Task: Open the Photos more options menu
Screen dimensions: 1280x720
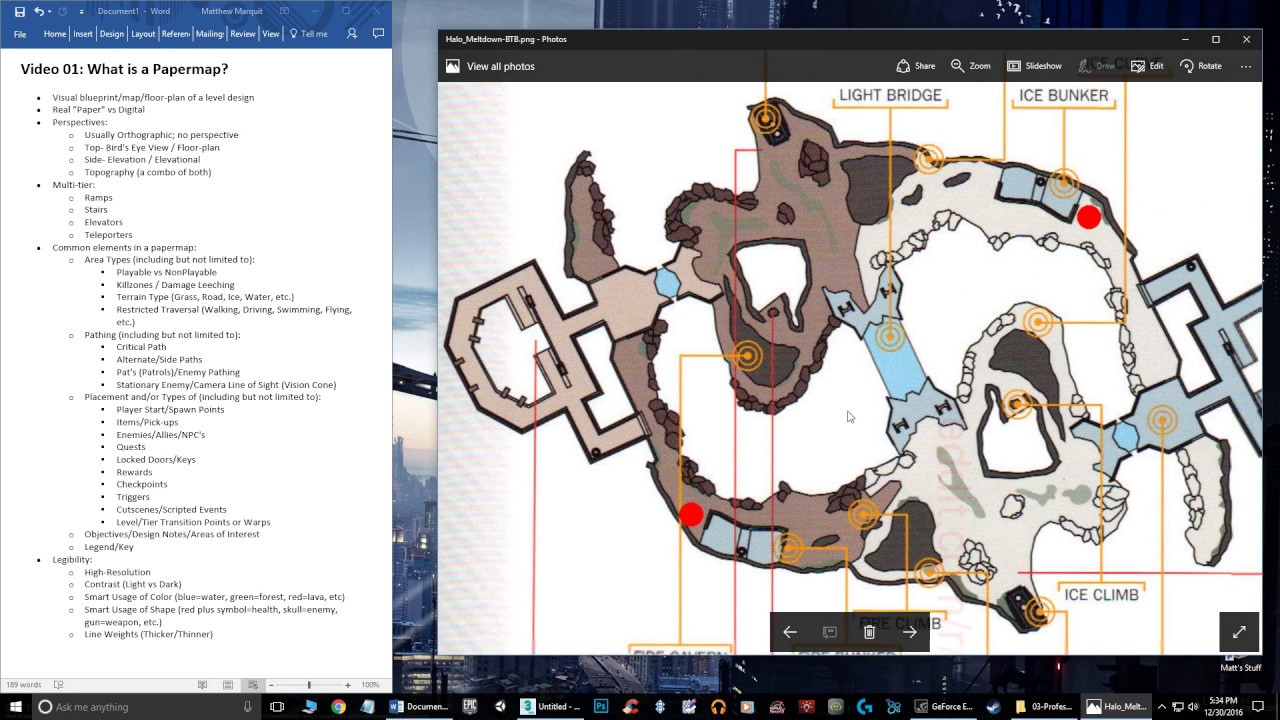Action: point(1246,66)
